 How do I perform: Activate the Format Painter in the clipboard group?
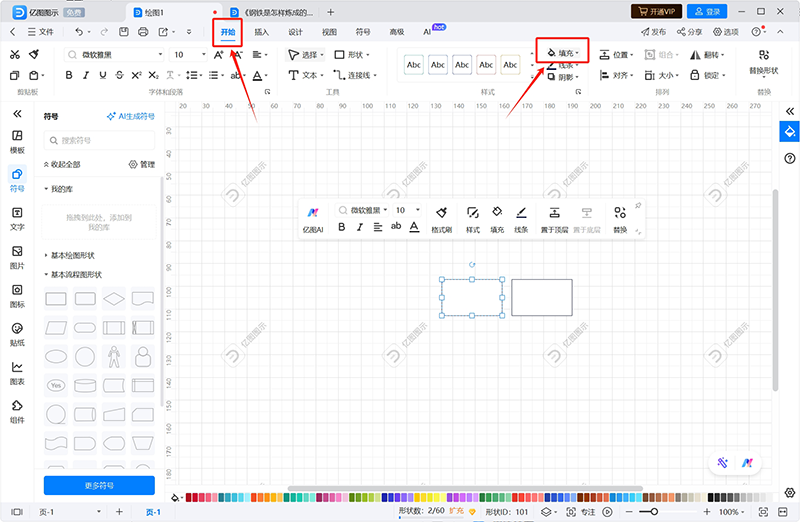(34, 55)
